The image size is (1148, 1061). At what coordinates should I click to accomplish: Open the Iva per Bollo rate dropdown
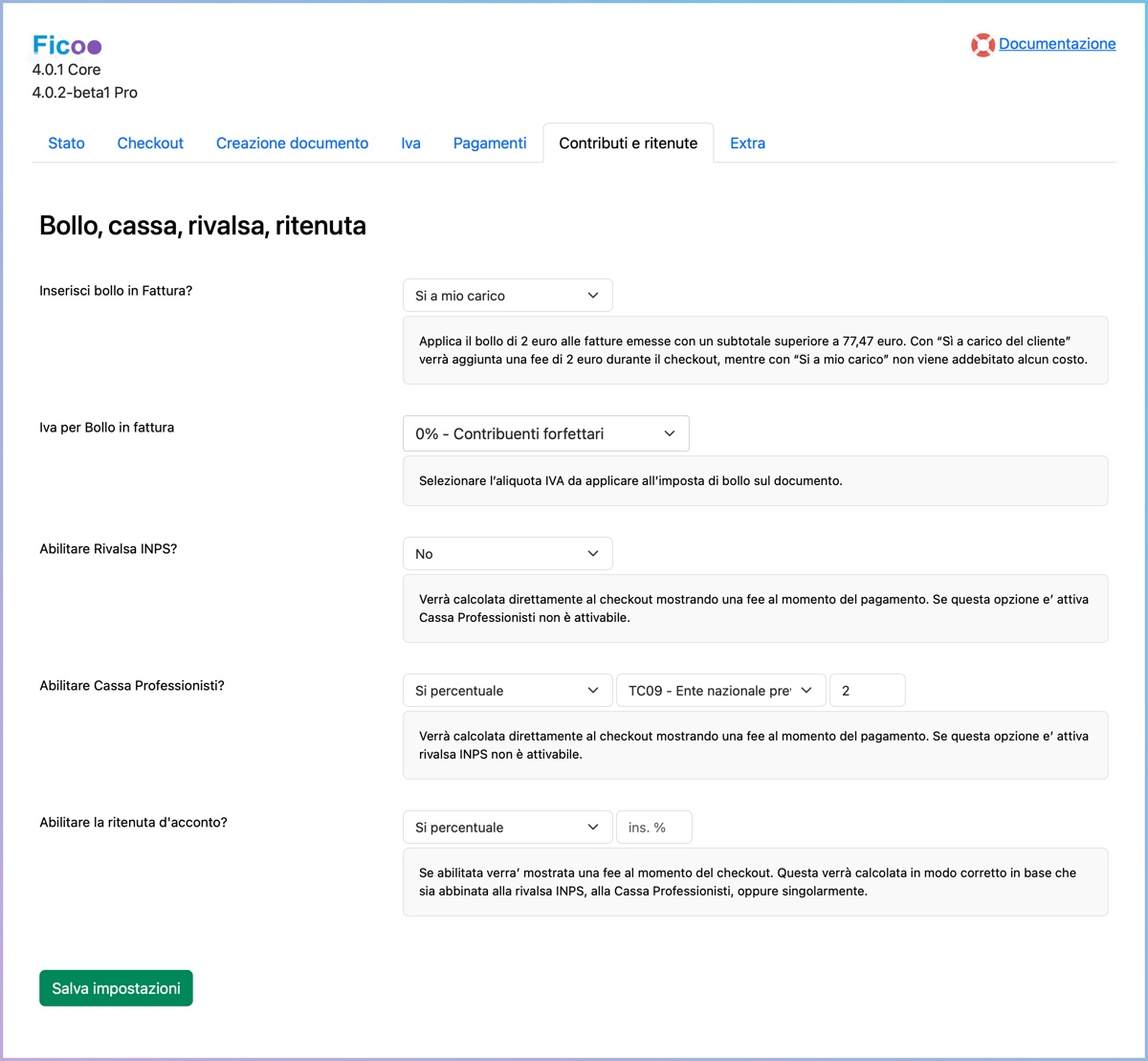click(545, 433)
